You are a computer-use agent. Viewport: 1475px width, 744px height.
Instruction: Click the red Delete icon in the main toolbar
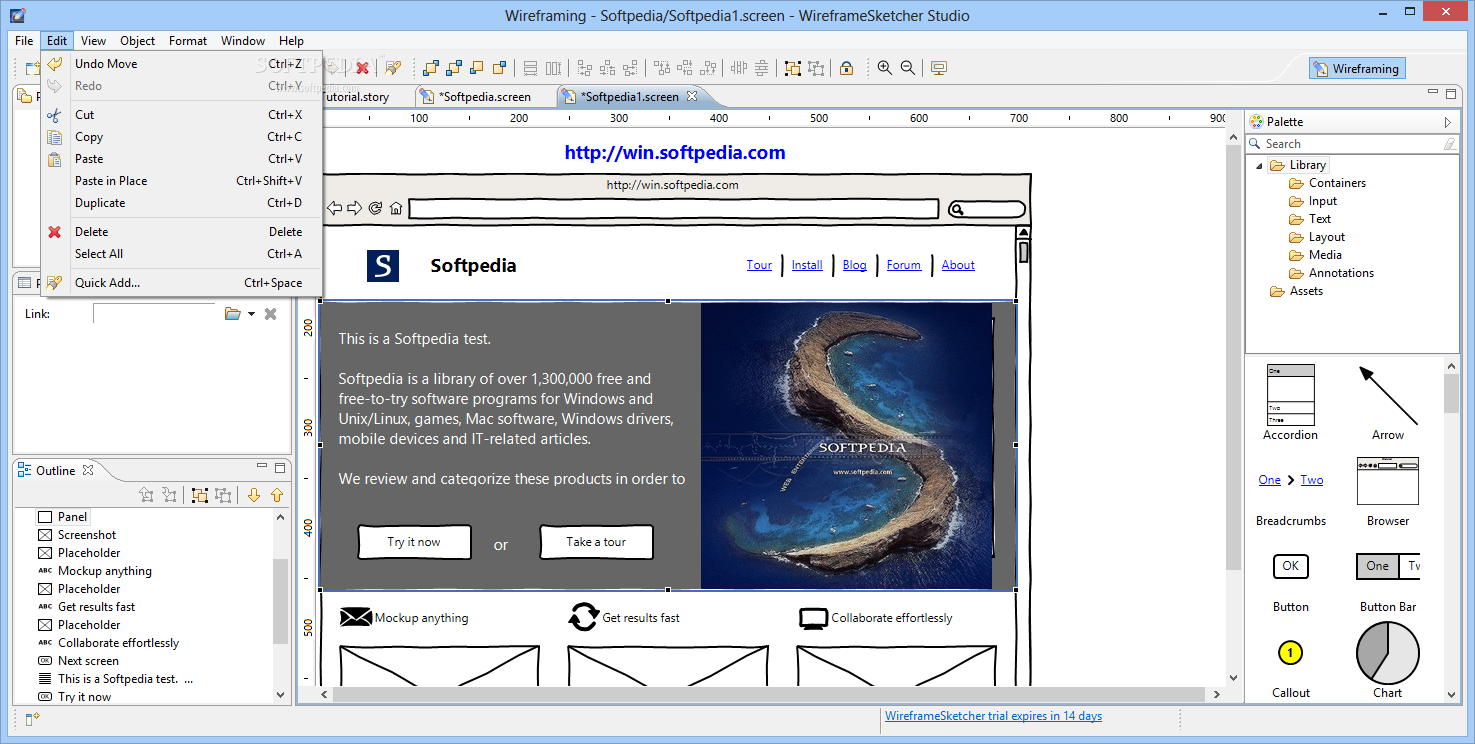[362, 68]
